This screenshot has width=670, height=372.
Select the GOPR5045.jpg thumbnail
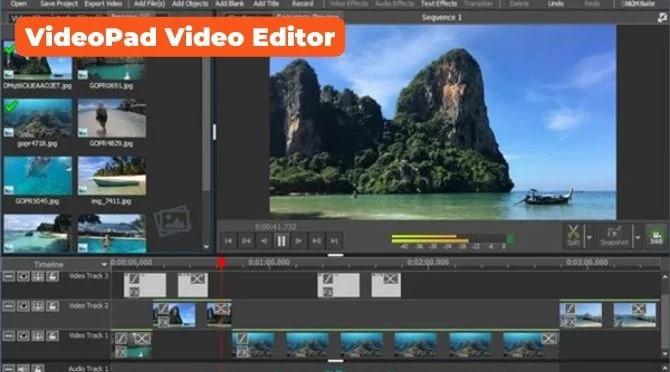coord(38,176)
